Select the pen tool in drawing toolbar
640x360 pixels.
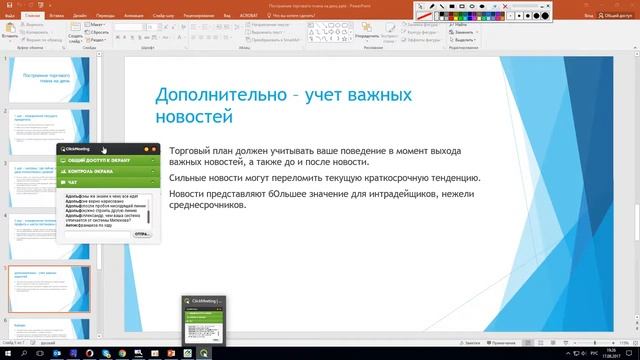[431, 7]
